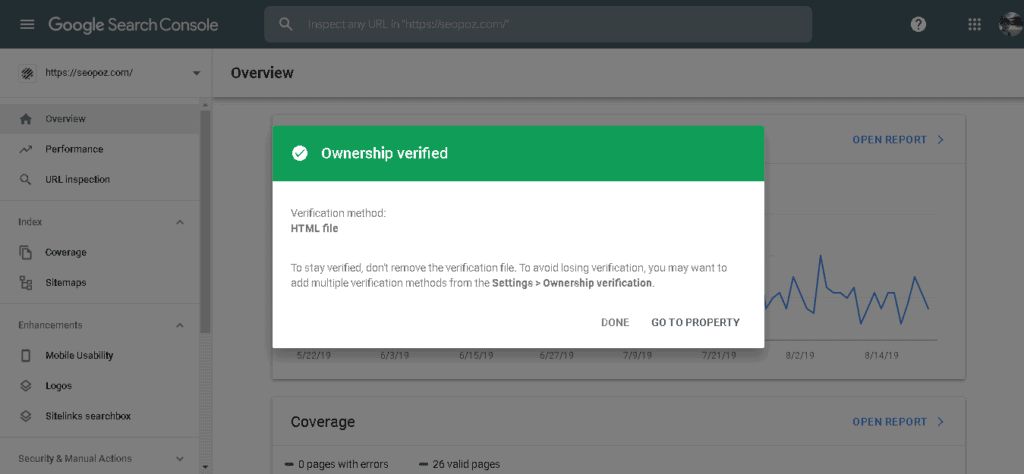Click 'Settings > Ownership verification' text
1024x474 pixels.
pos(572,283)
